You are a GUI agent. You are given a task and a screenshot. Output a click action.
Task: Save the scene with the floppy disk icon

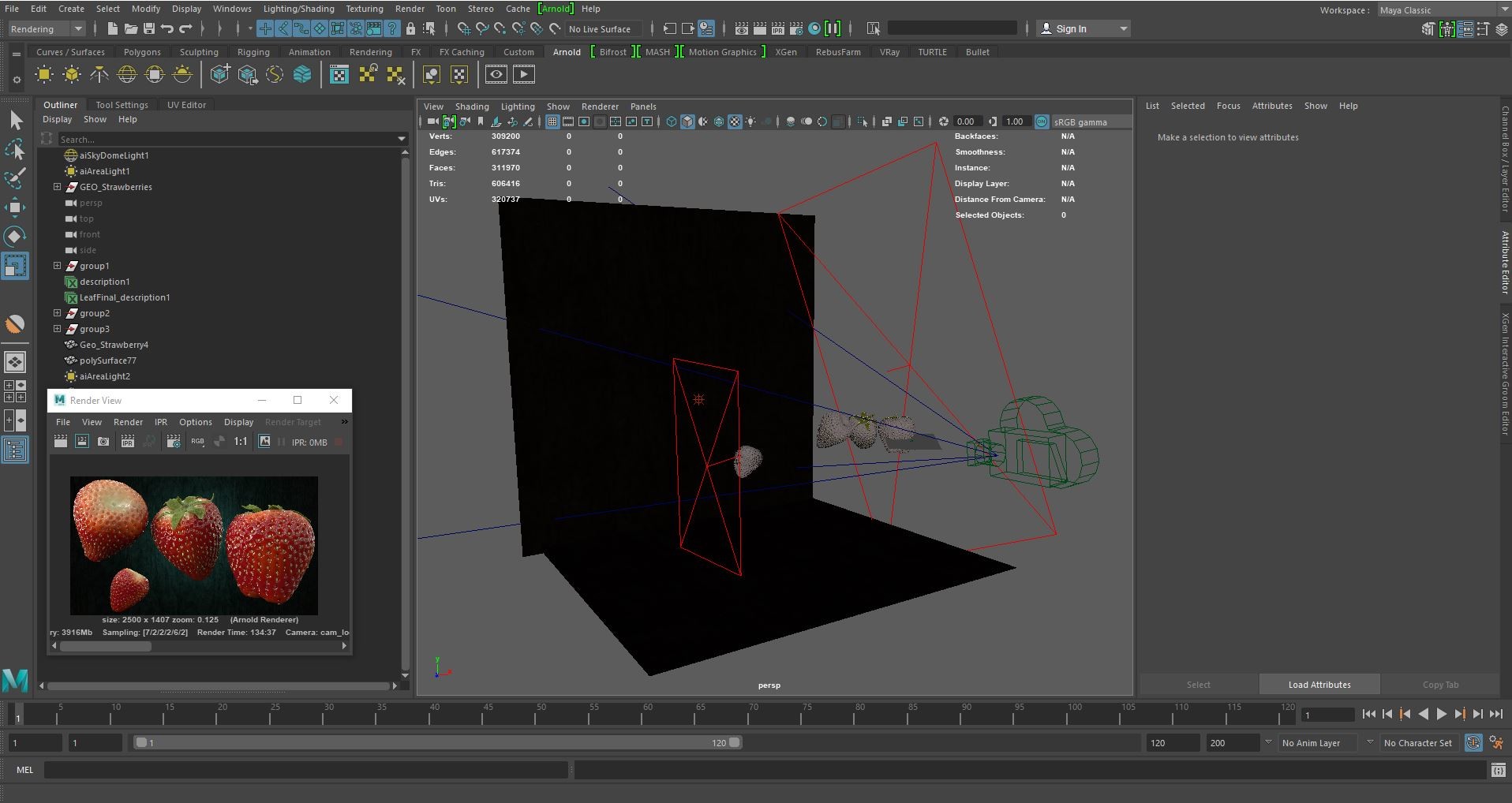pos(148,29)
